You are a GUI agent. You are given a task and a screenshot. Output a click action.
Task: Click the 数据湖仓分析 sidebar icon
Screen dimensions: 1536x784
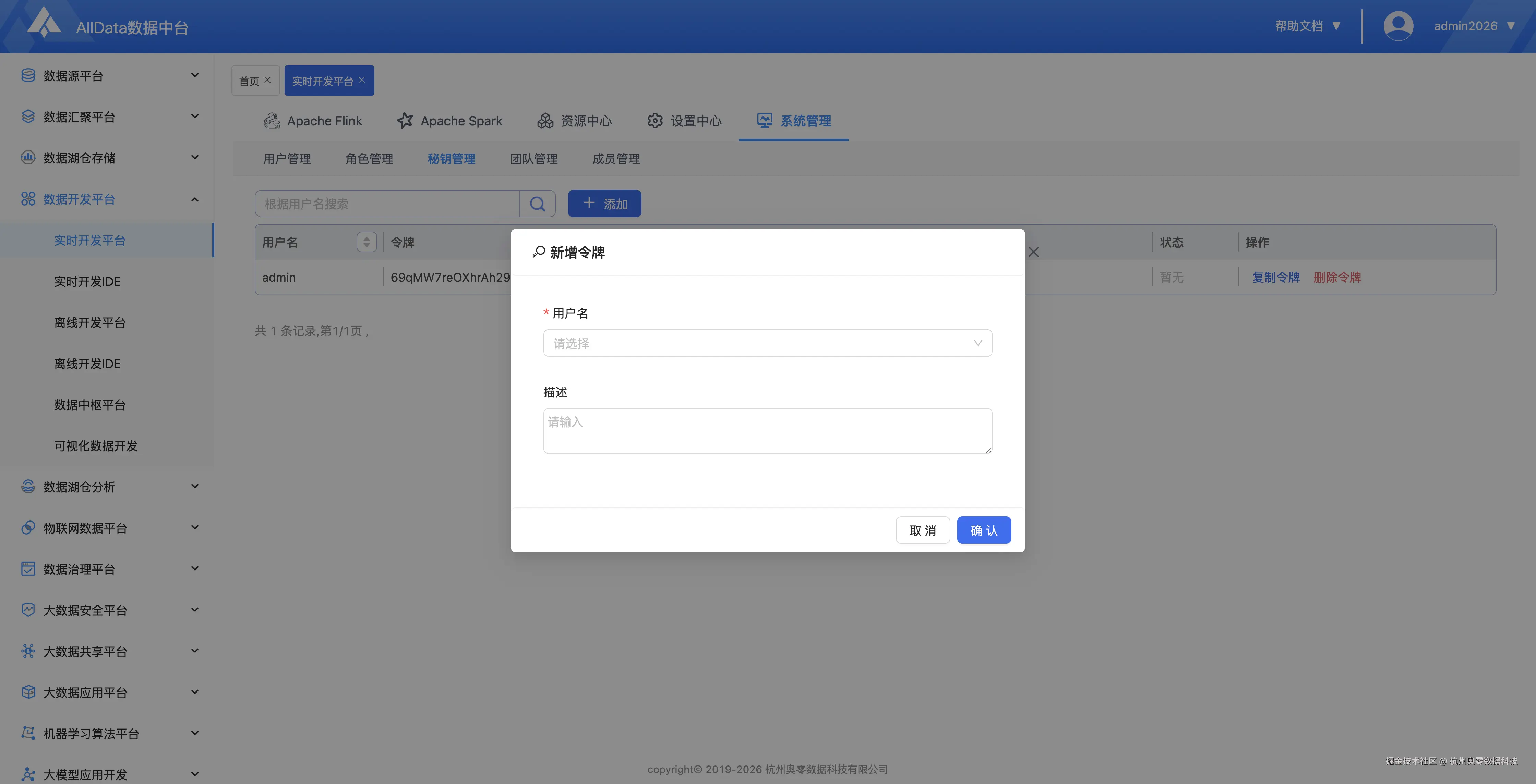[28, 486]
